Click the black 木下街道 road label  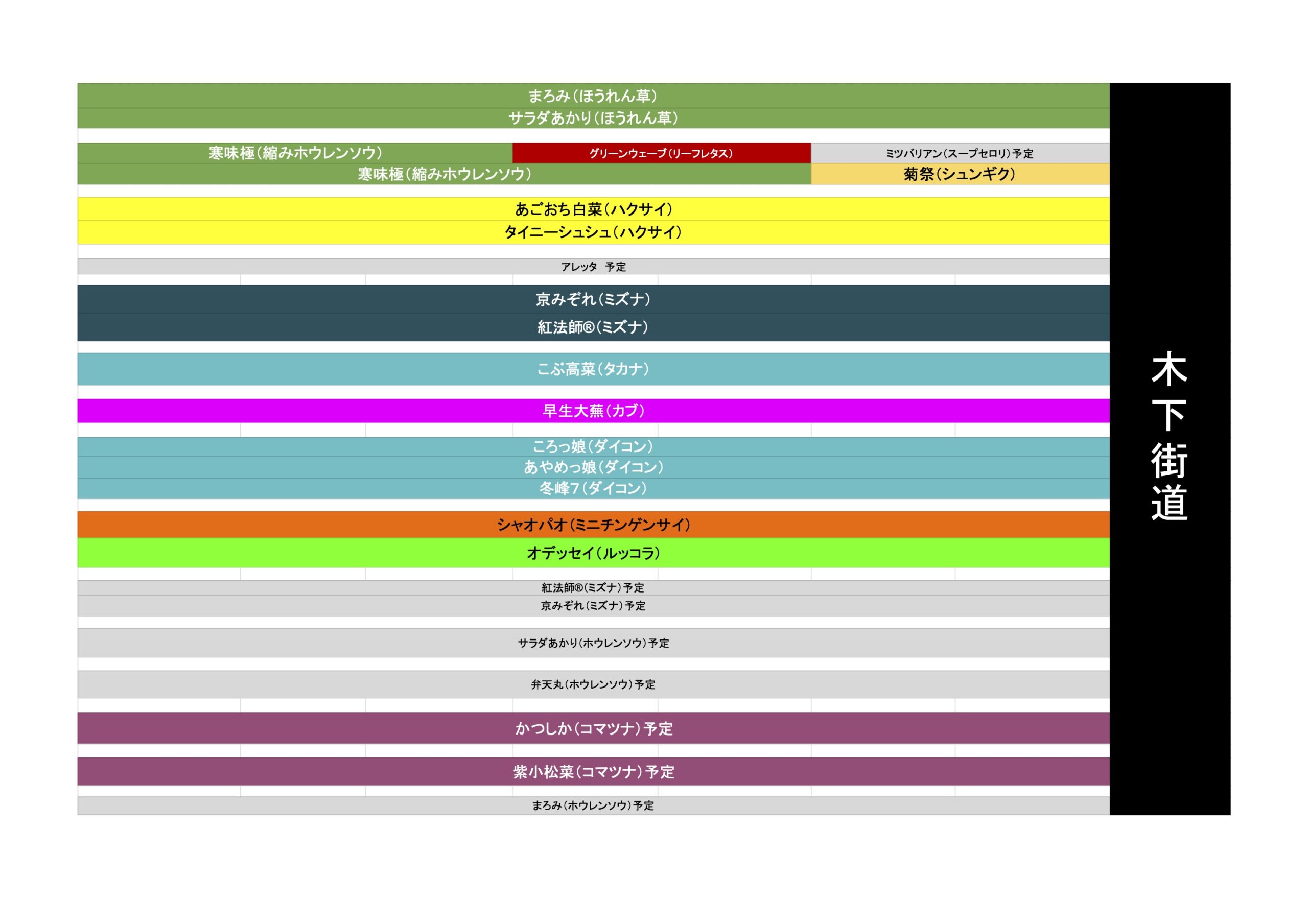(1170, 449)
